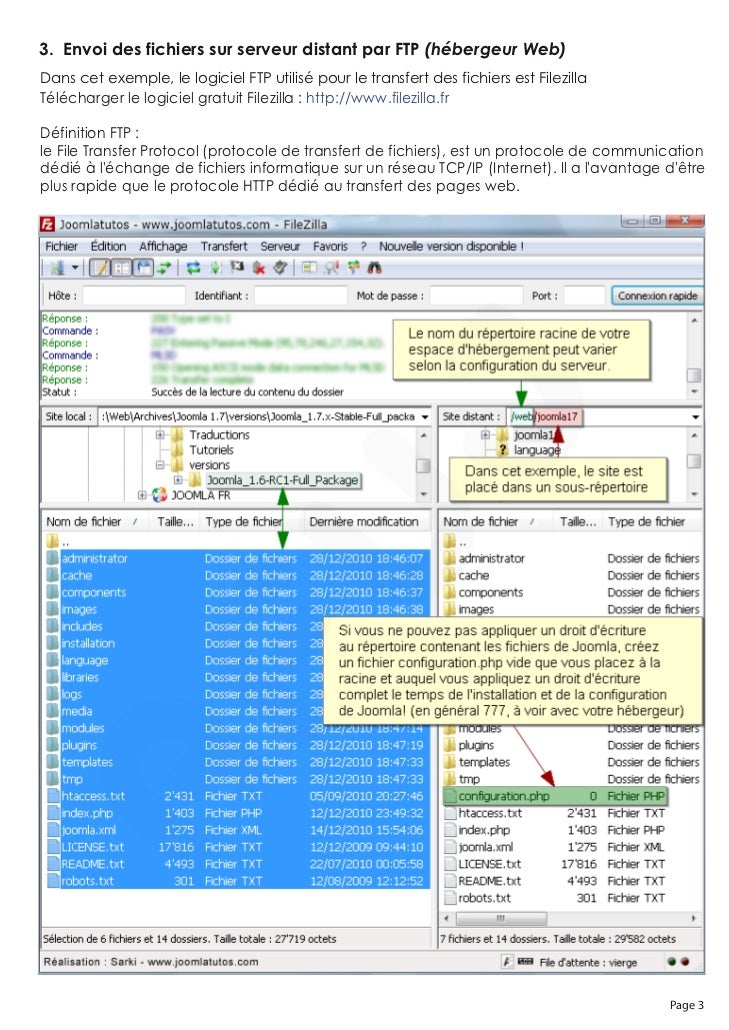This screenshot has height=1030, width=729.
Task: Collapse the versions folder in local tree
Action: [160, 465]
